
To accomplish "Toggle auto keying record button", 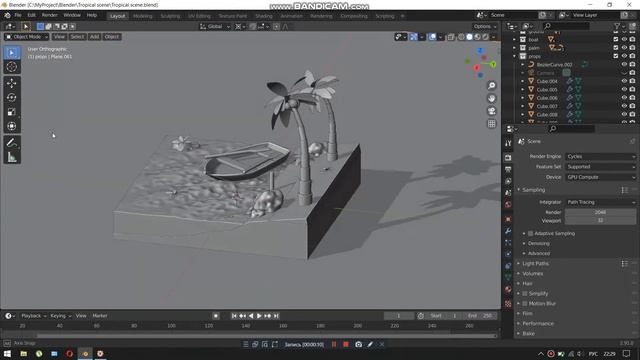I will pyautogui.click(x=216, y=316).
